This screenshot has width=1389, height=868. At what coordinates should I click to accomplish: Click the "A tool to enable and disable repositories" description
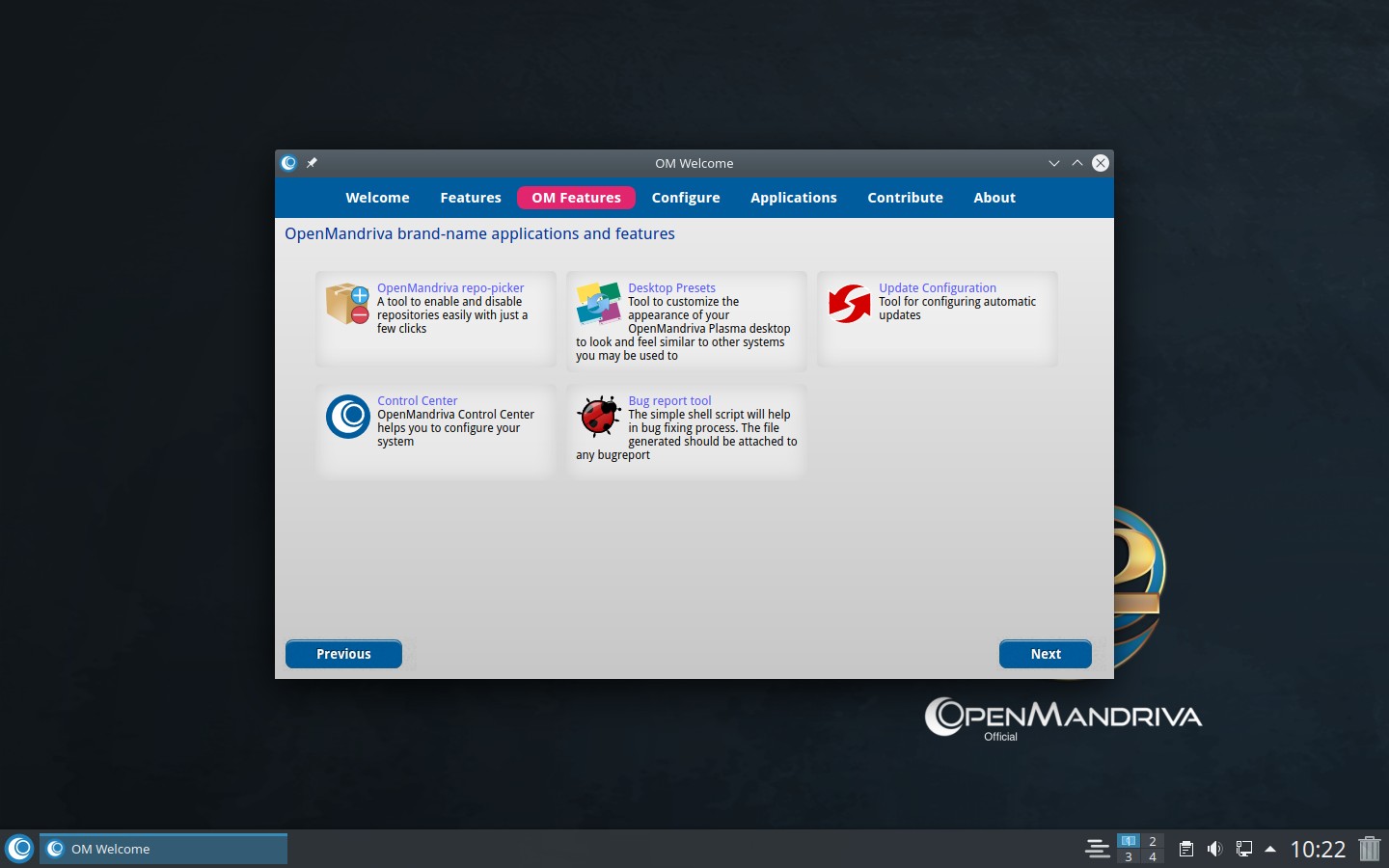pyautogui.click(x=452, y=315)
